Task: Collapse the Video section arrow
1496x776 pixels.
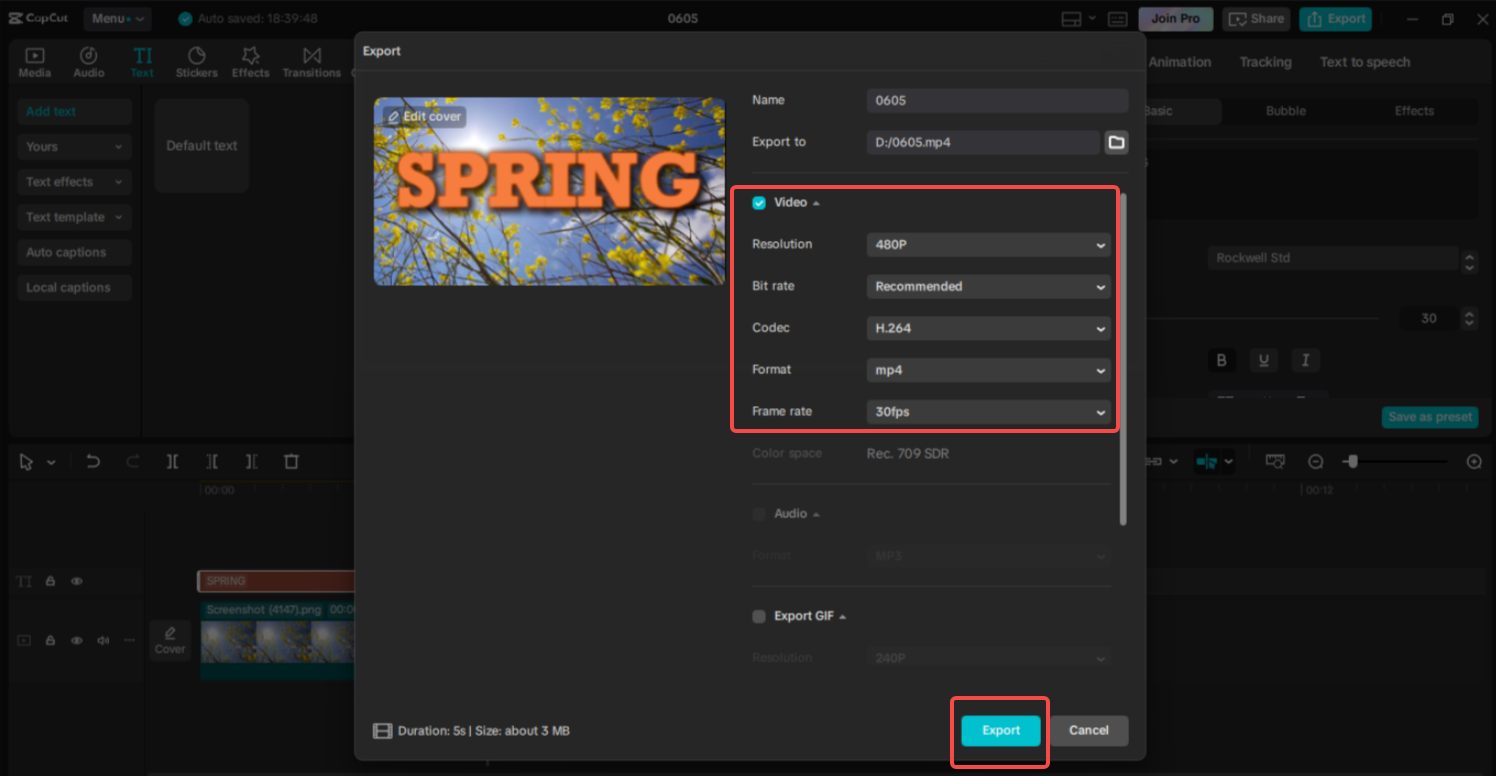Action: [x=816, y=203]
